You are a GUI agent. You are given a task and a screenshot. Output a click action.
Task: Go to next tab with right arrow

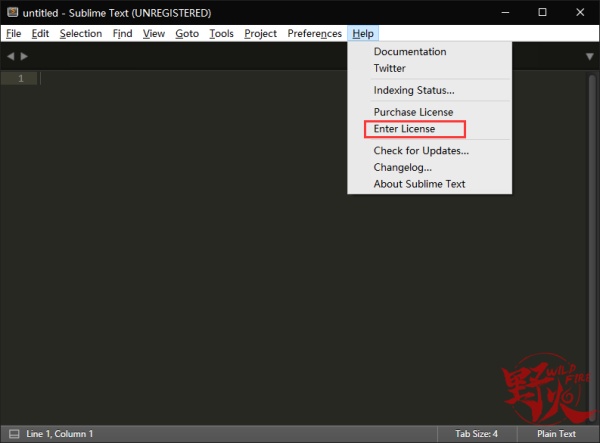[x=24, y=56]
